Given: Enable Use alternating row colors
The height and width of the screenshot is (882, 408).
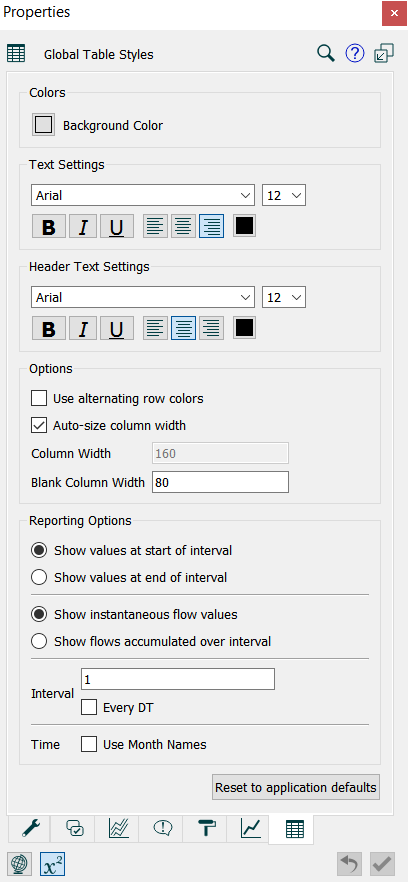Looking at the screenshot, I should 39,399.
